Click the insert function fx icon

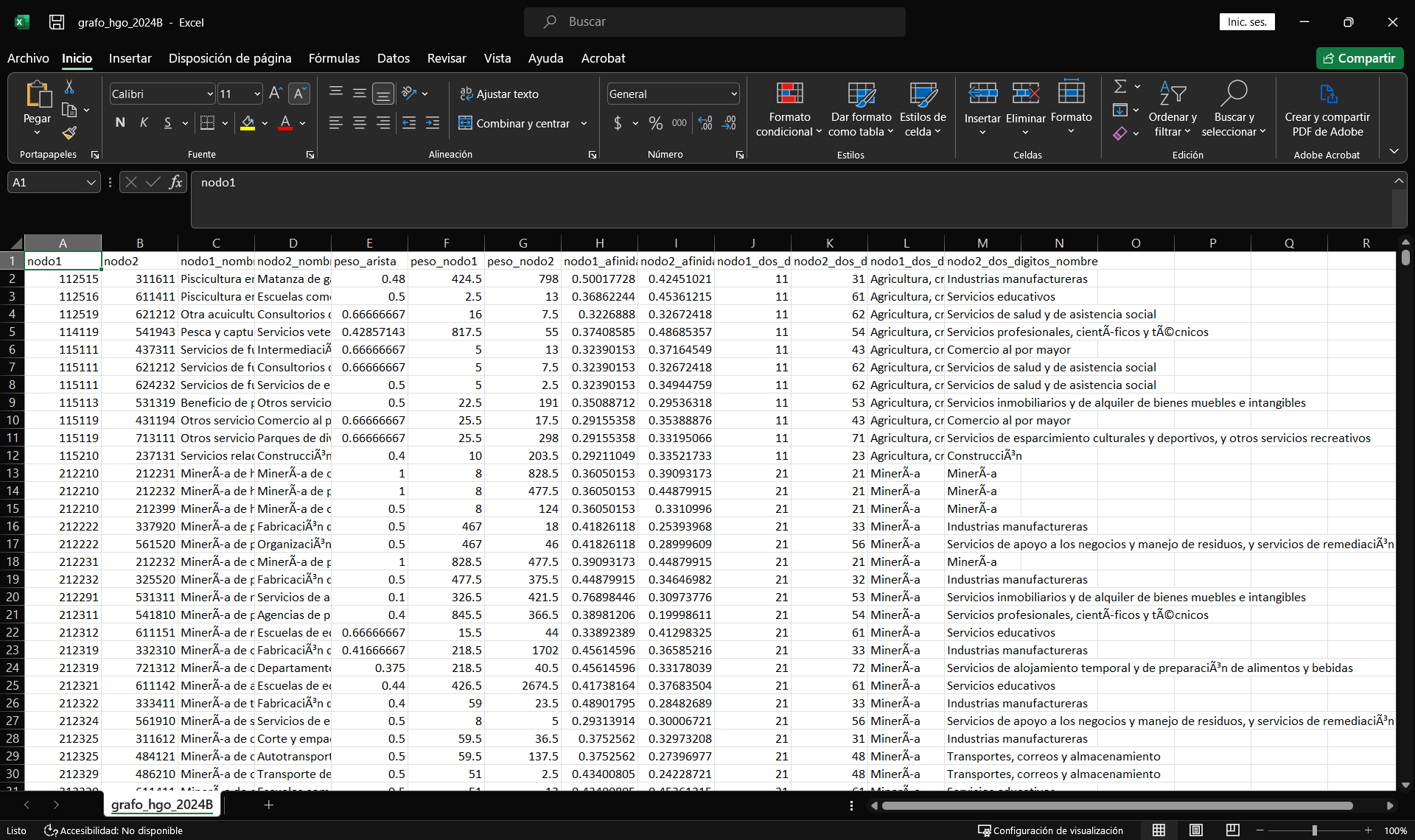175,182
